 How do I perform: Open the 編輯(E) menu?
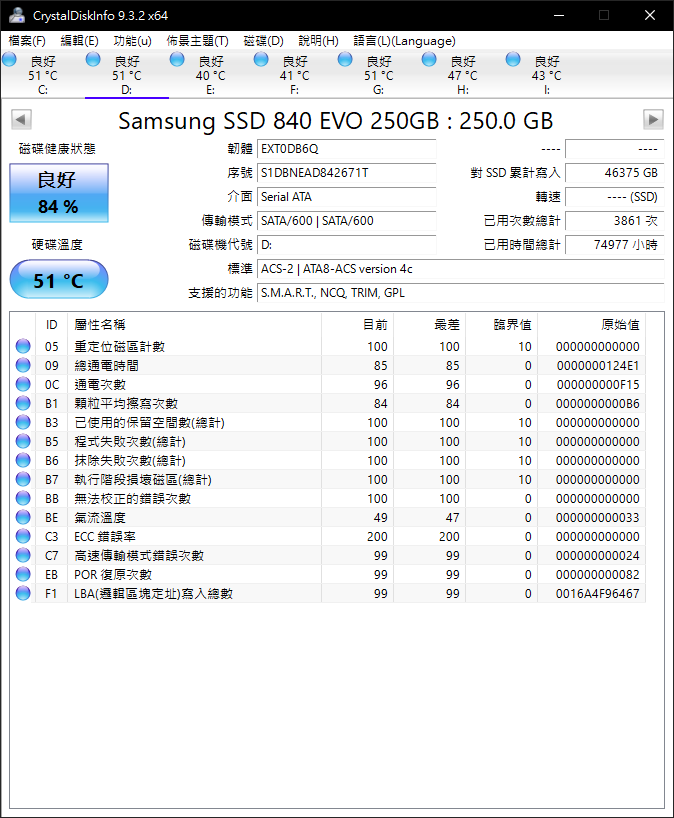[x=79, y=41]
